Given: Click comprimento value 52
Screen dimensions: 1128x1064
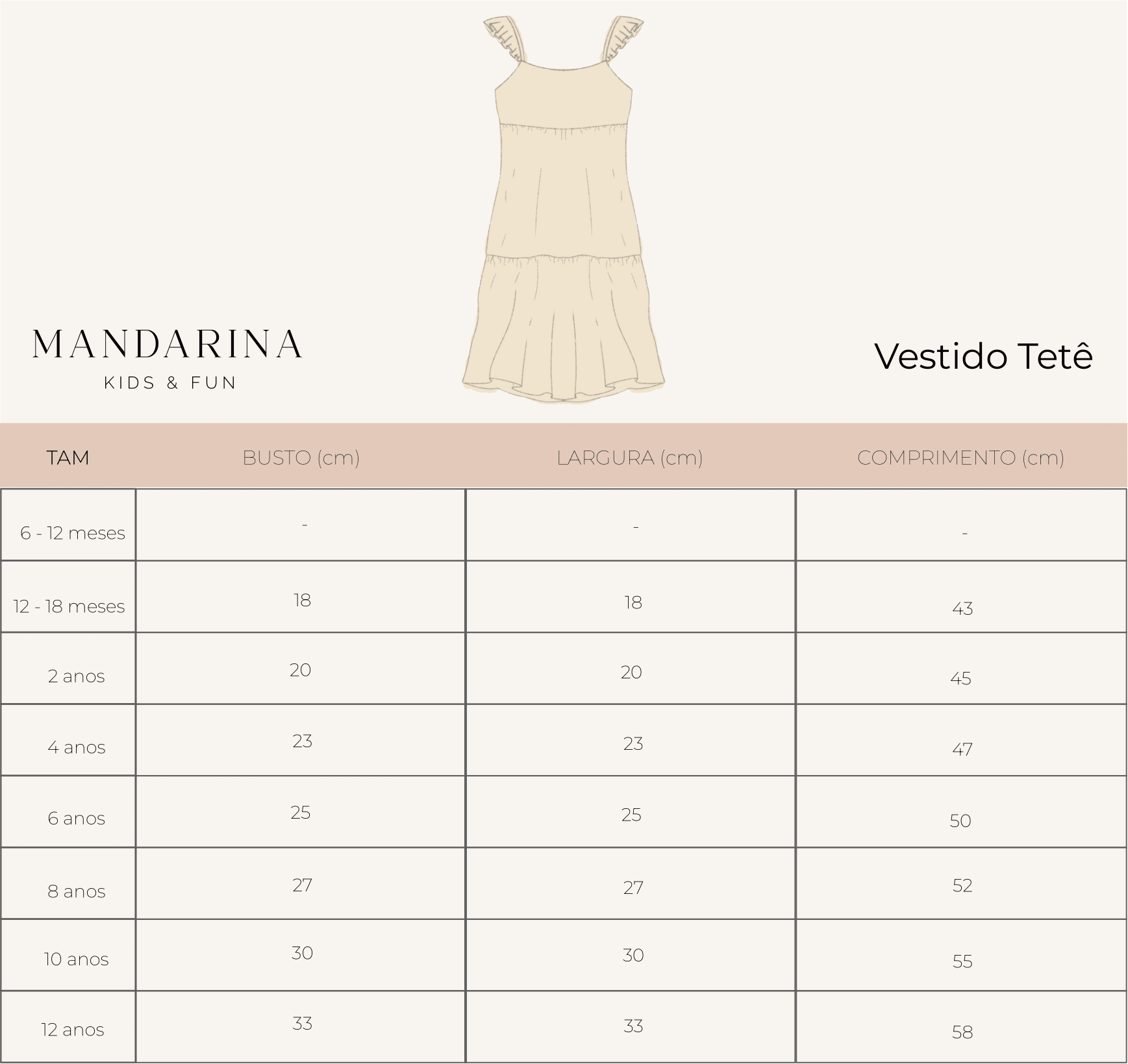Looking at the screenshot, I should [x=962, y=885].
